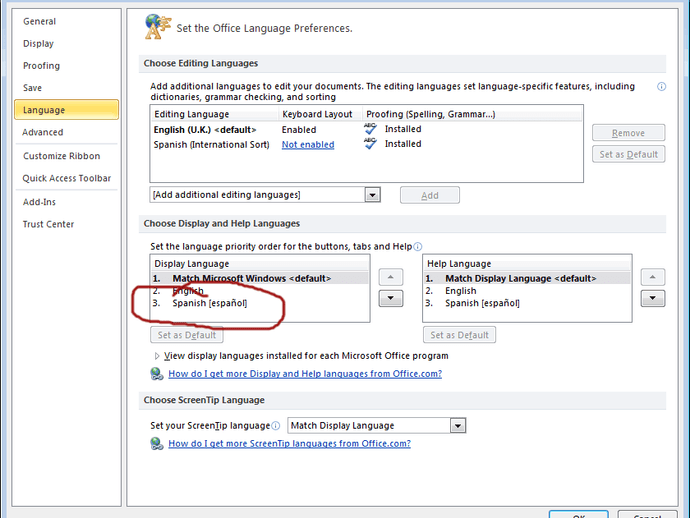Click the Add button for editing languages

(x=430, y=195)
